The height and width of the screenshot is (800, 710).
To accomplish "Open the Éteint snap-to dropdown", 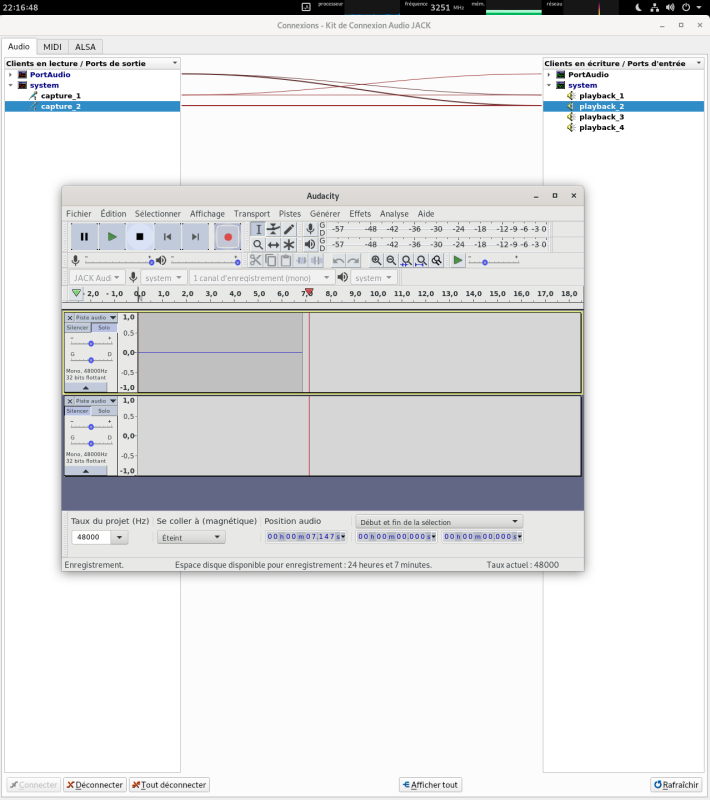I will pyautogui.click(x=191, y=537).
